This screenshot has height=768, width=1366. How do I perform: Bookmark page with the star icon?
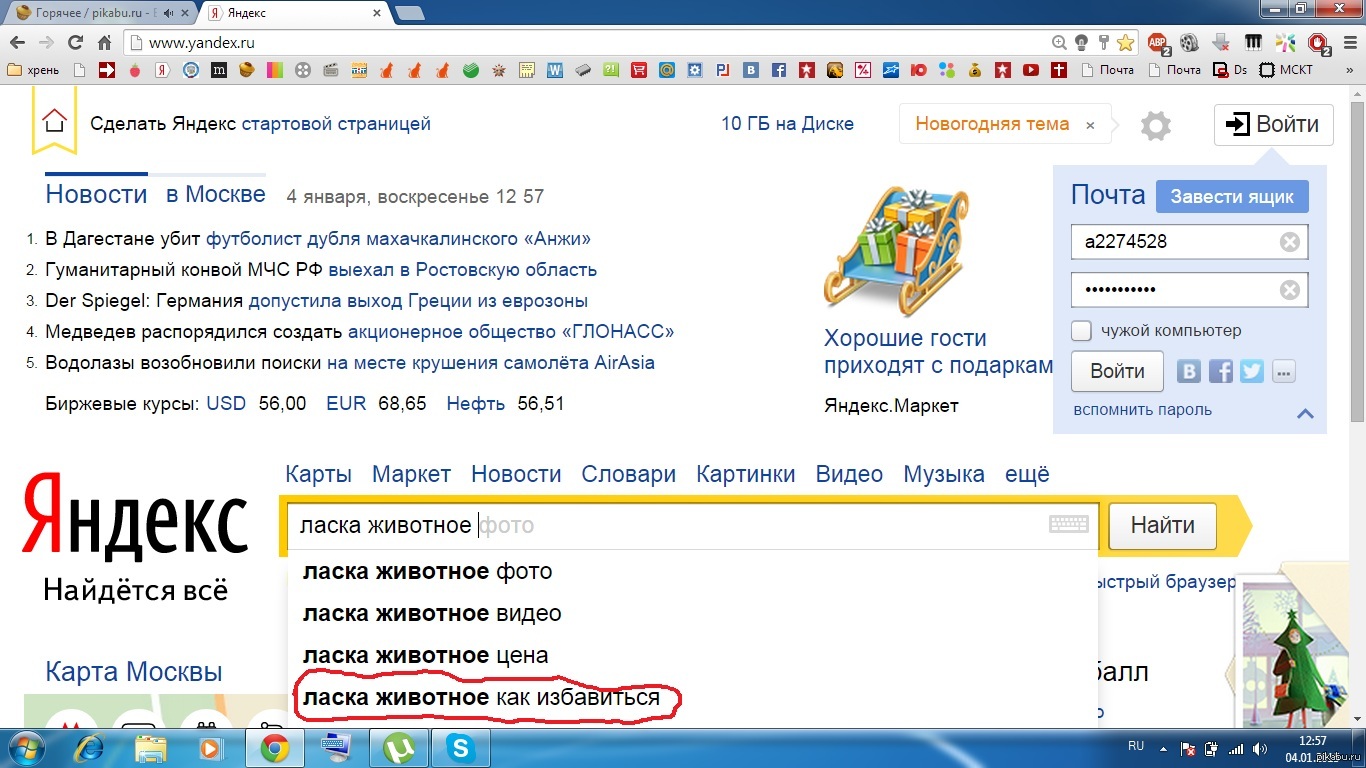coord(1126,43)
